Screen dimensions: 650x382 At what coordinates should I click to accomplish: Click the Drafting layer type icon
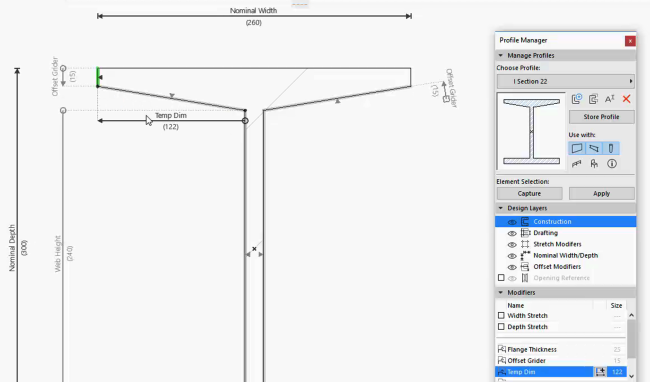point(525,233)
